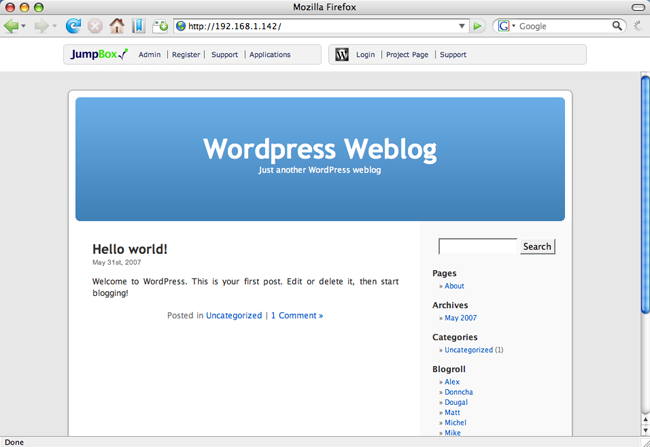The width and height of the screenshot is (650, 447).
Task: Click the toolbar toggle pill in the title bar
Action: (638, 7)
